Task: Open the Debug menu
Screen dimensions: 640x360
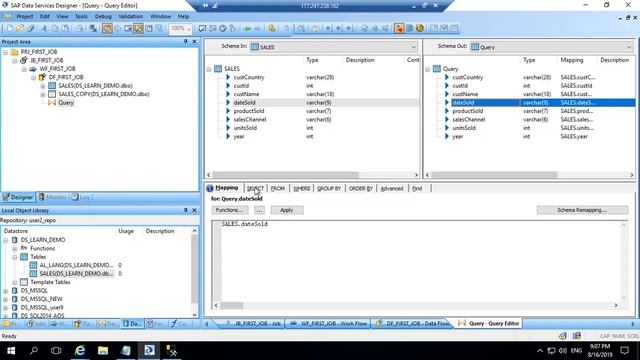Action: [x=103, y=16]
